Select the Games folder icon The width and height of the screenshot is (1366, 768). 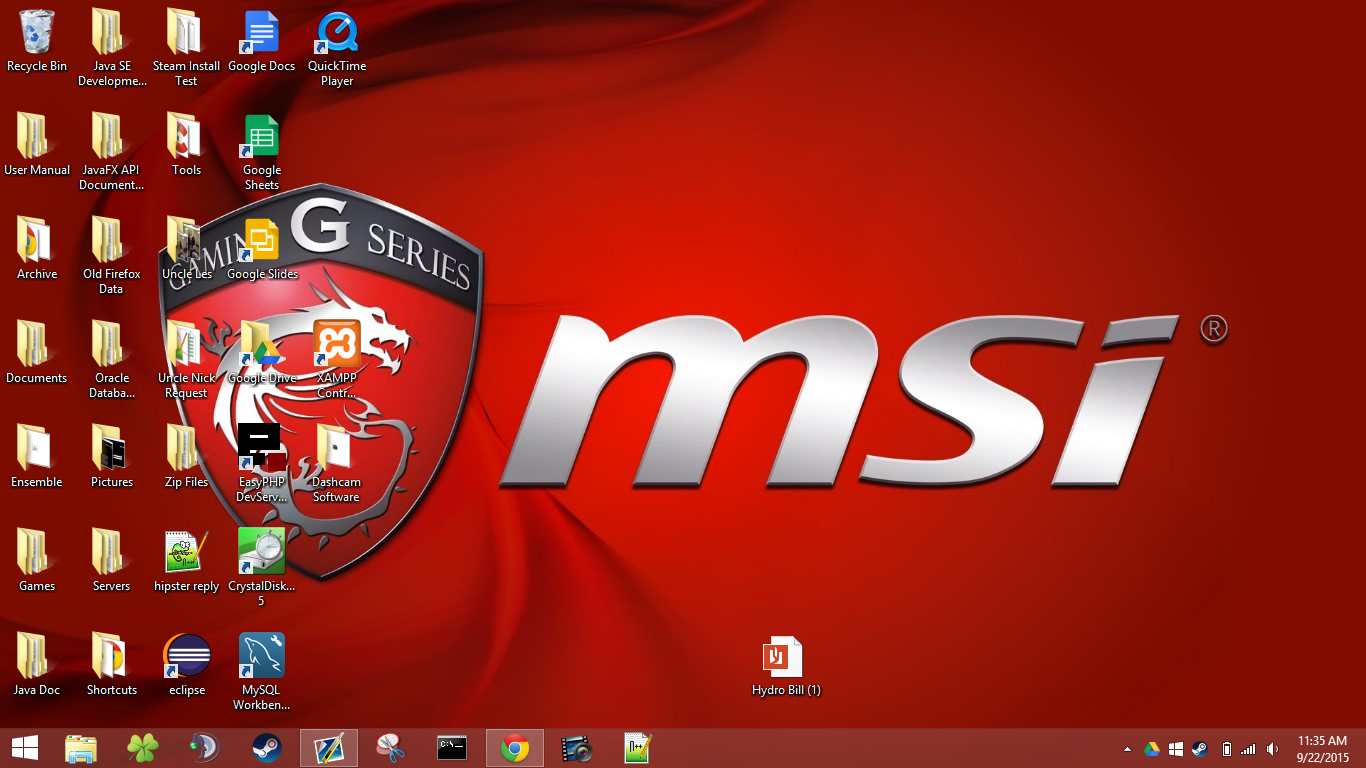click(x=37, y=562)
